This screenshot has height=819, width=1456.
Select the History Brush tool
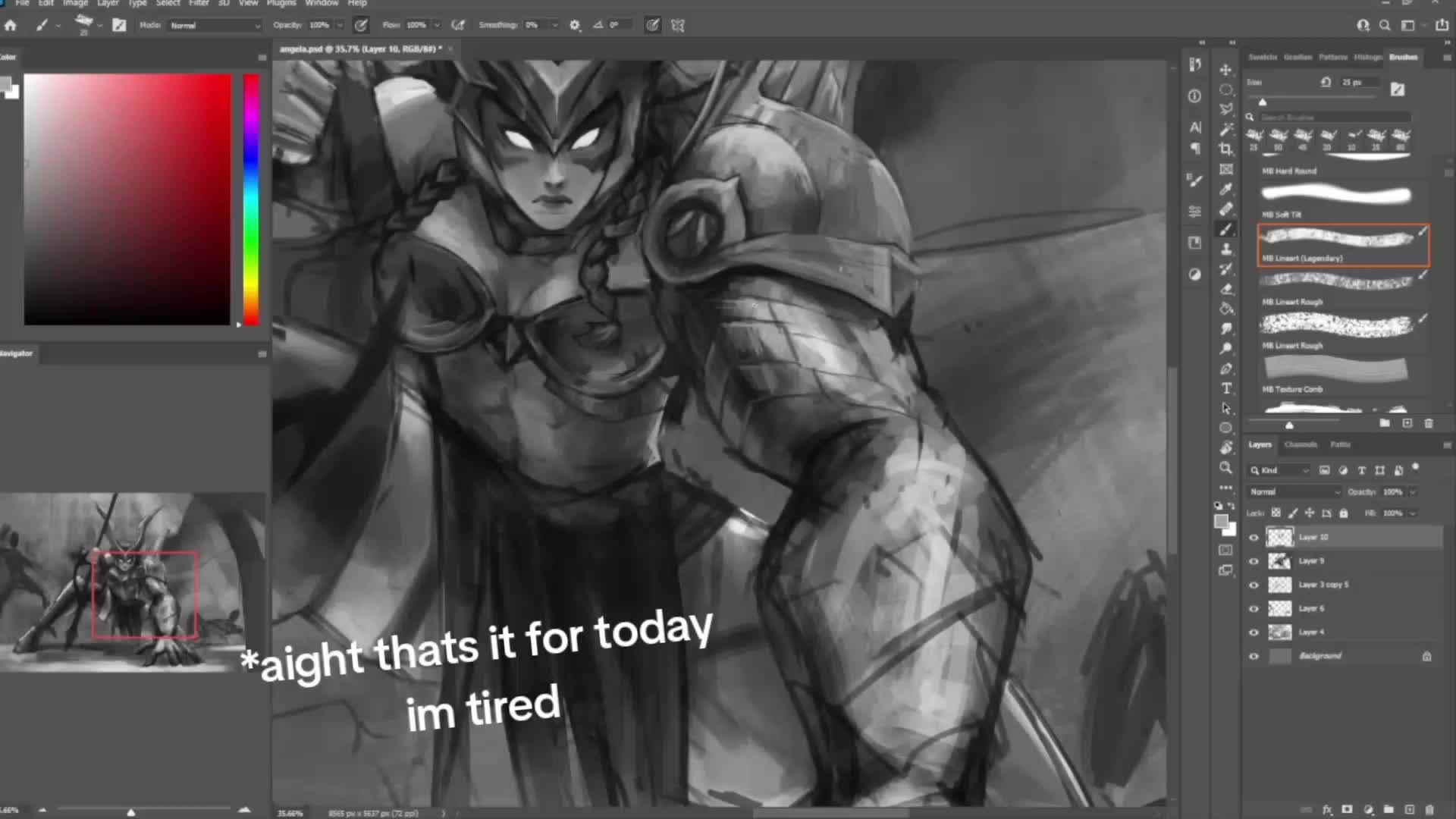pos(1225,268)
